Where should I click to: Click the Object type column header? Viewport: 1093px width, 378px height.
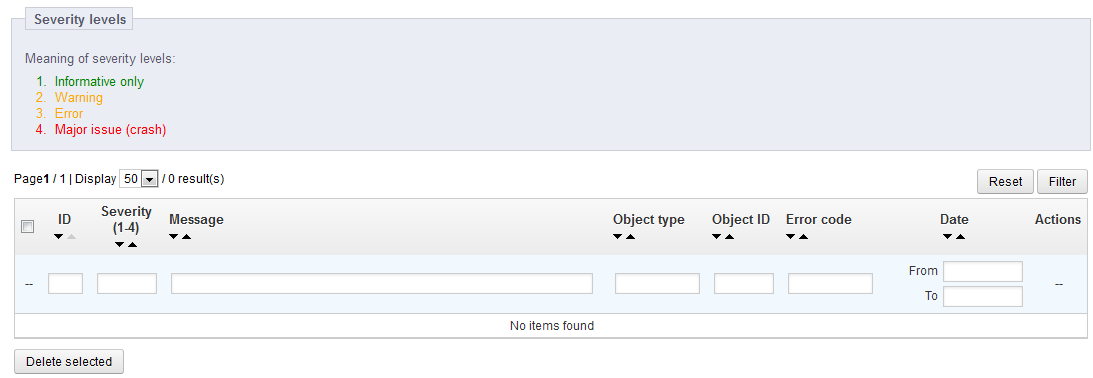649,220
